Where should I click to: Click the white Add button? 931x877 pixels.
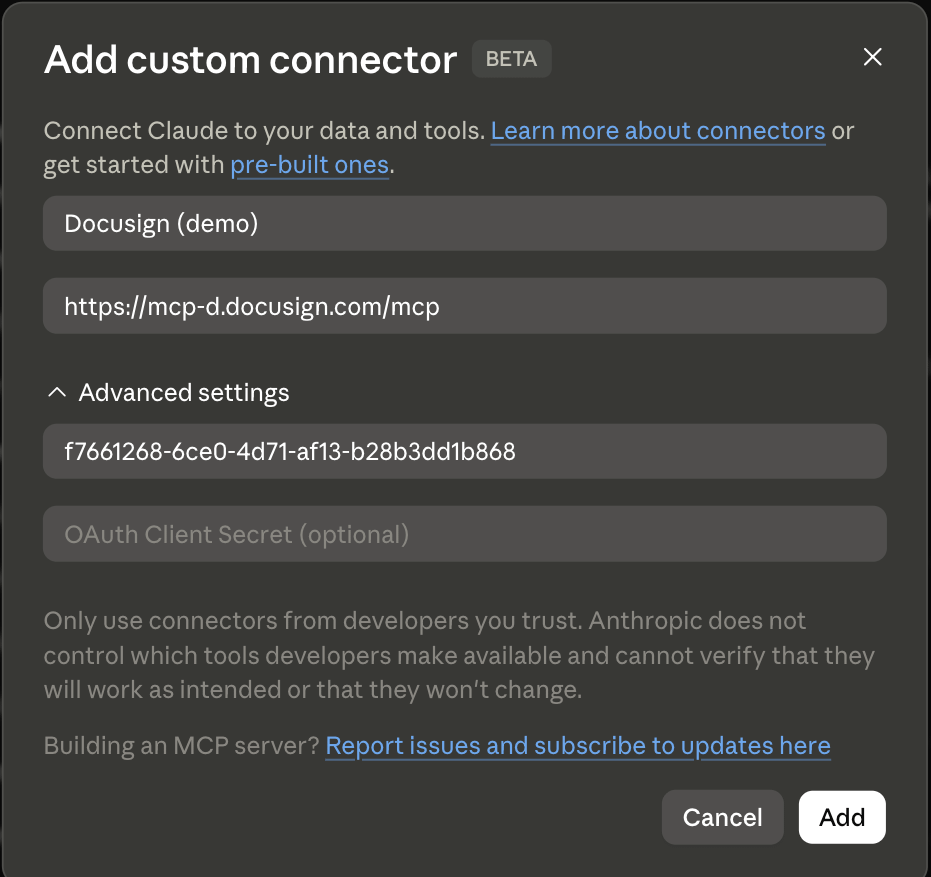[x=842, y=817]
